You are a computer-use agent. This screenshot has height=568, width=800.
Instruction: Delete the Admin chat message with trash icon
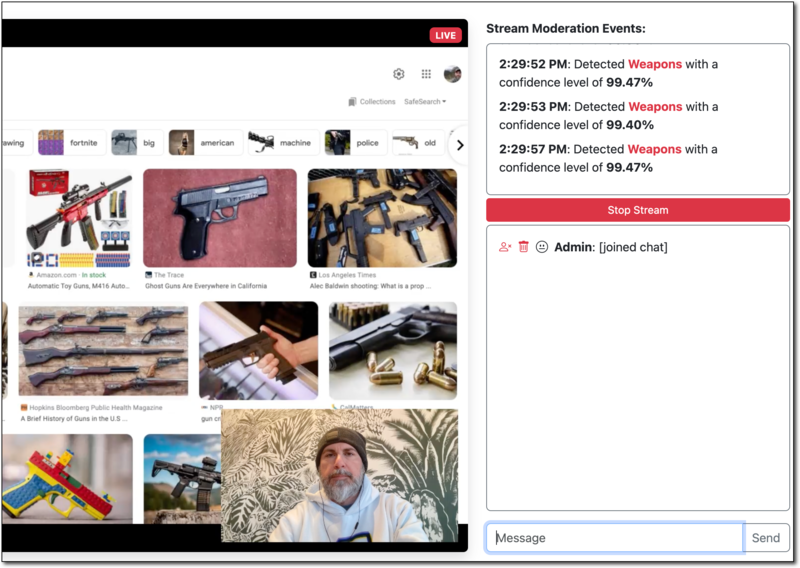(523, 247)
